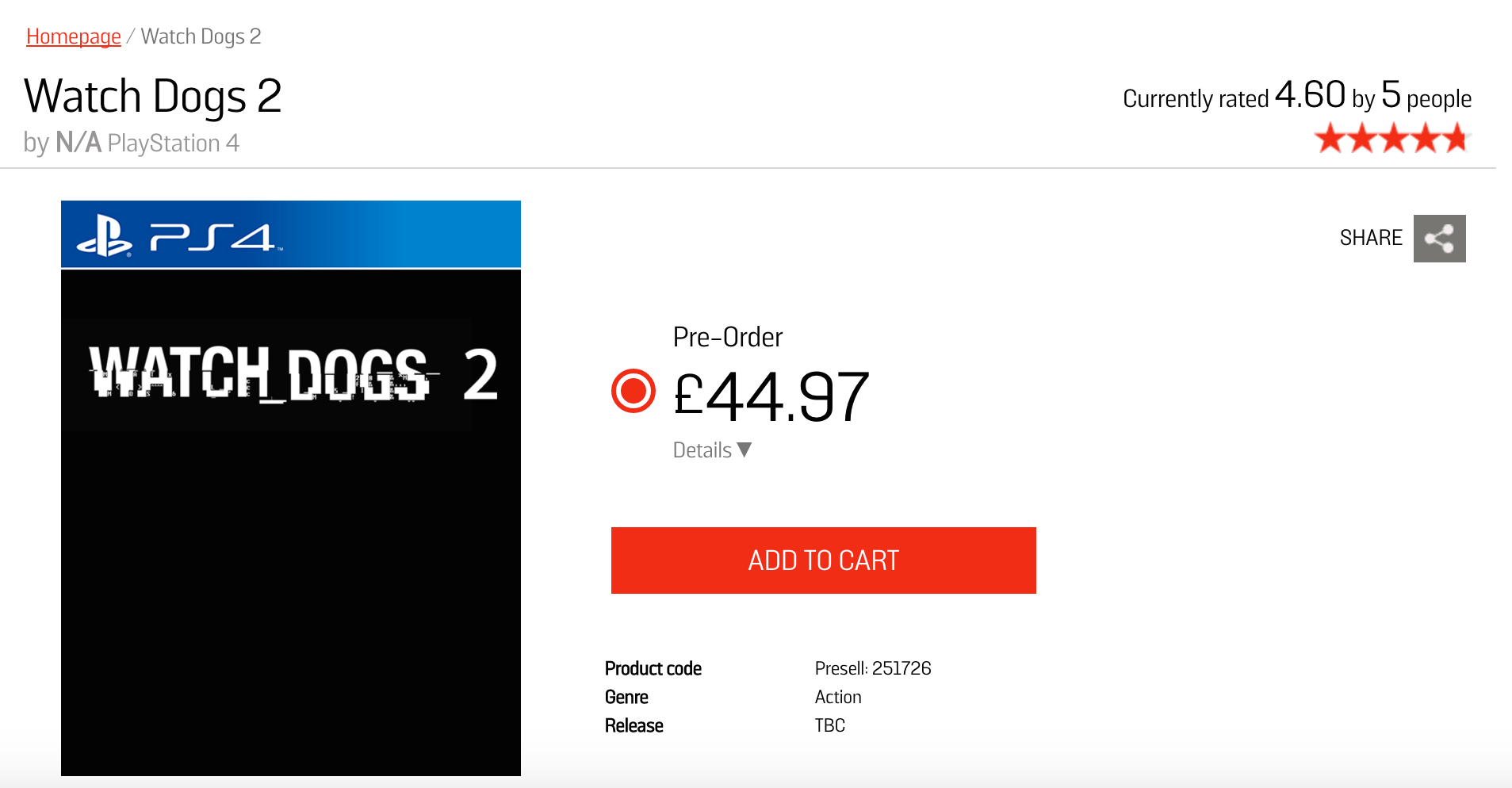Rate the game one star
Screen dimensions: 1512x788
click(1331, 138)
